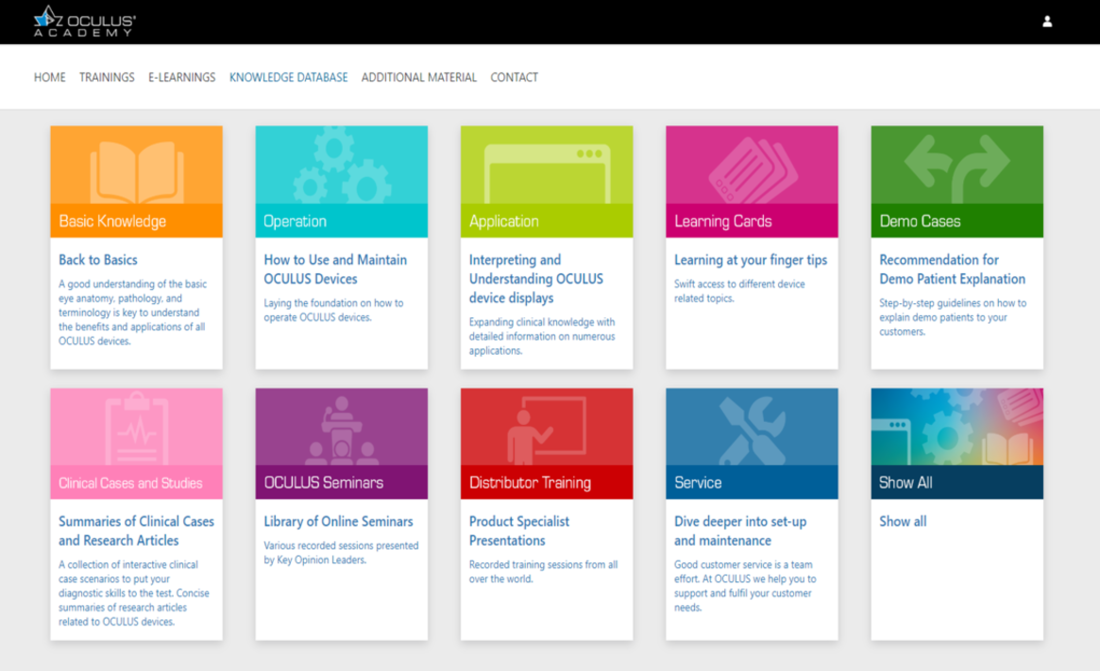Click the user account icon

(x=1047, y=21)
